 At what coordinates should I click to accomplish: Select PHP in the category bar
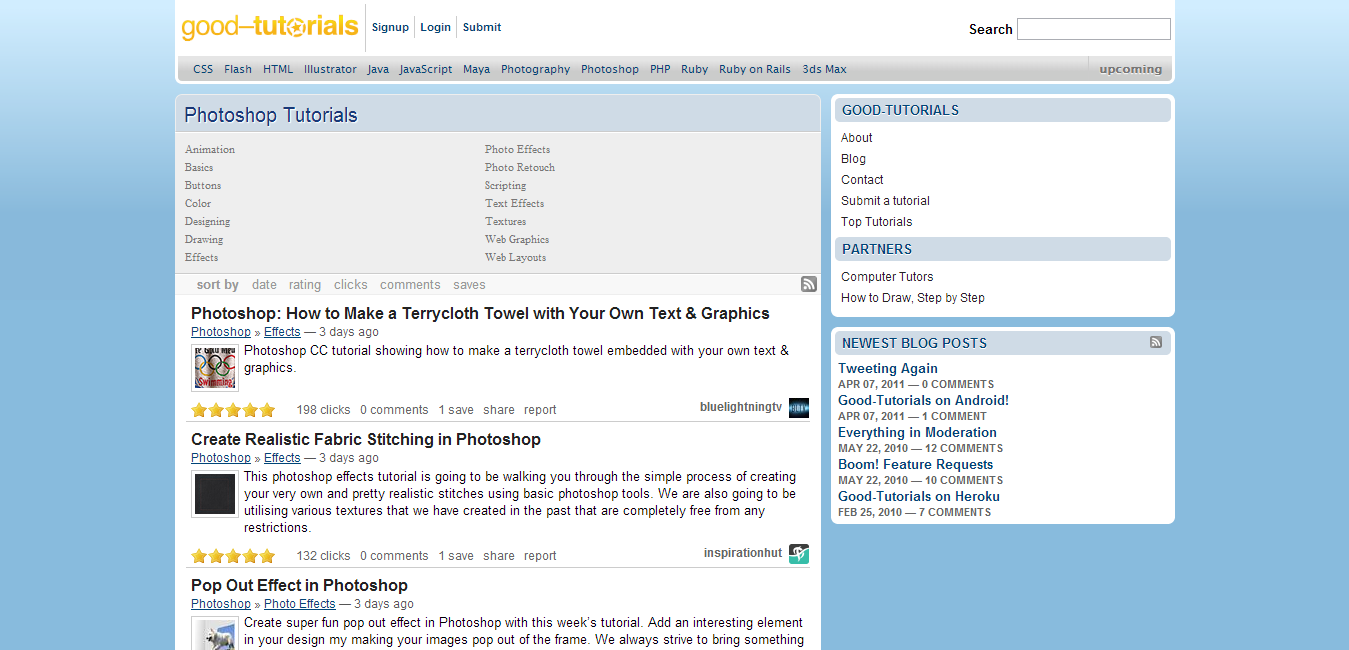click(660, 69)
